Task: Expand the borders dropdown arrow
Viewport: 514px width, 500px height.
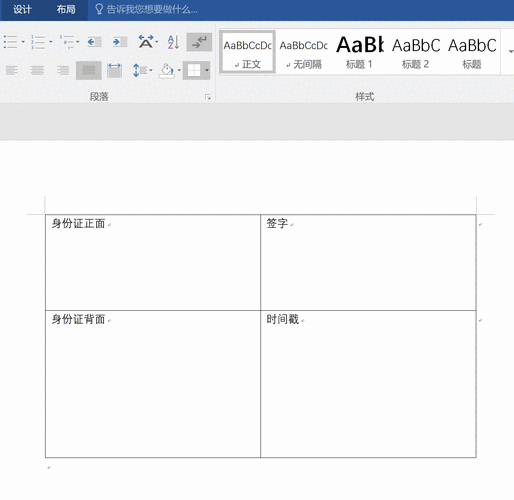Action: tap(207, 70)
